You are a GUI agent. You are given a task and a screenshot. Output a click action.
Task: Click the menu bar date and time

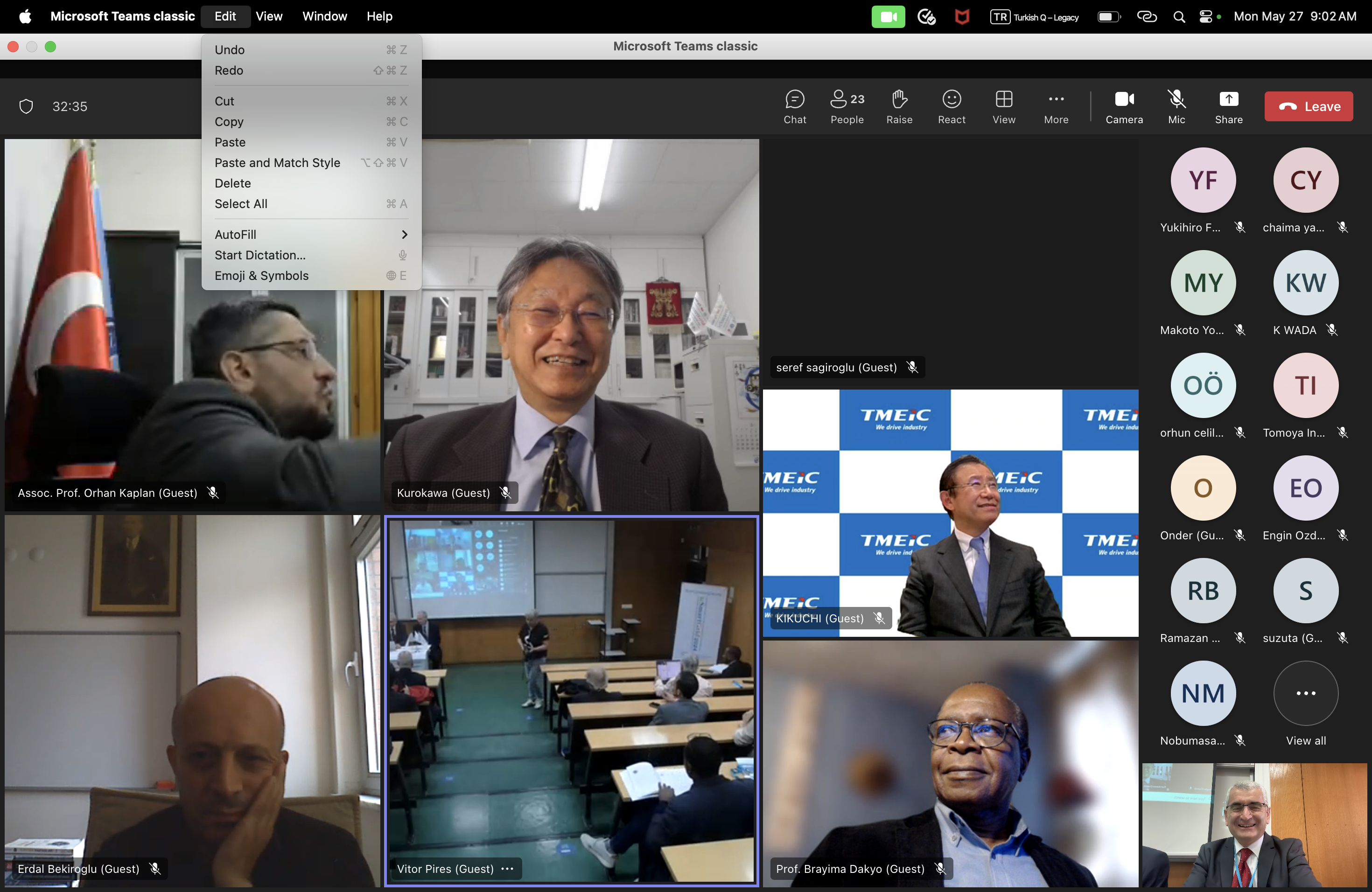pos(1295,16)
